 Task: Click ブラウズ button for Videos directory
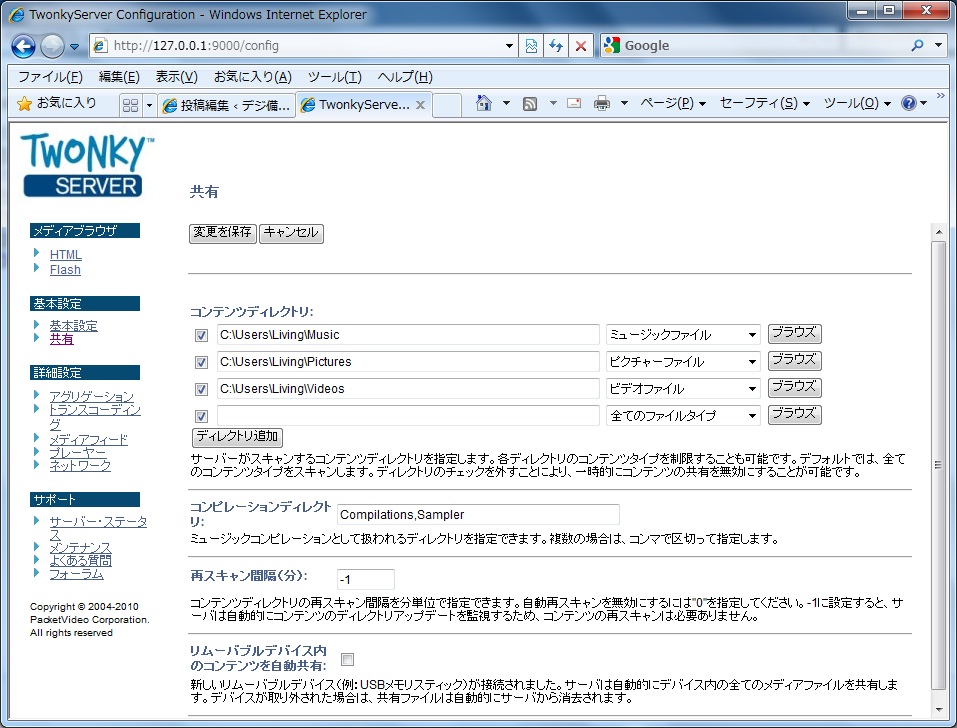(x=794, y=387)
